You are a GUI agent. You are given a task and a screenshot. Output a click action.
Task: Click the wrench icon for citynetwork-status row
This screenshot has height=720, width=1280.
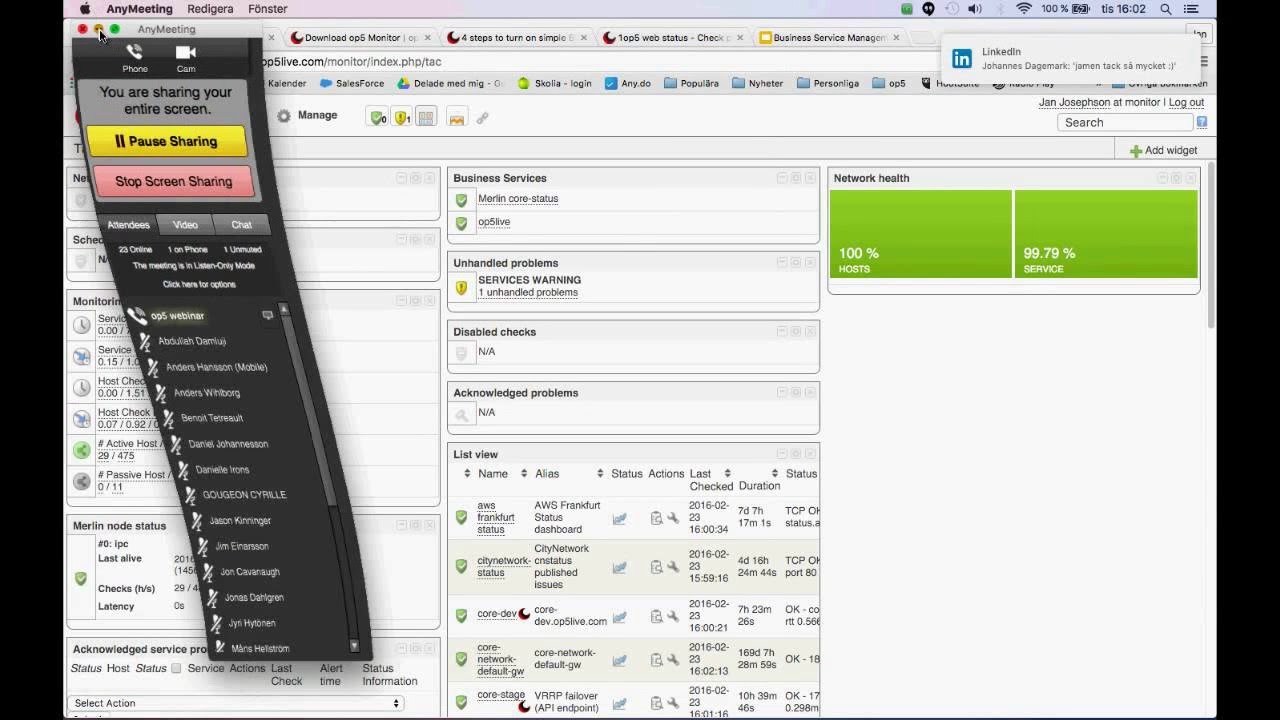tap(673, 567)
